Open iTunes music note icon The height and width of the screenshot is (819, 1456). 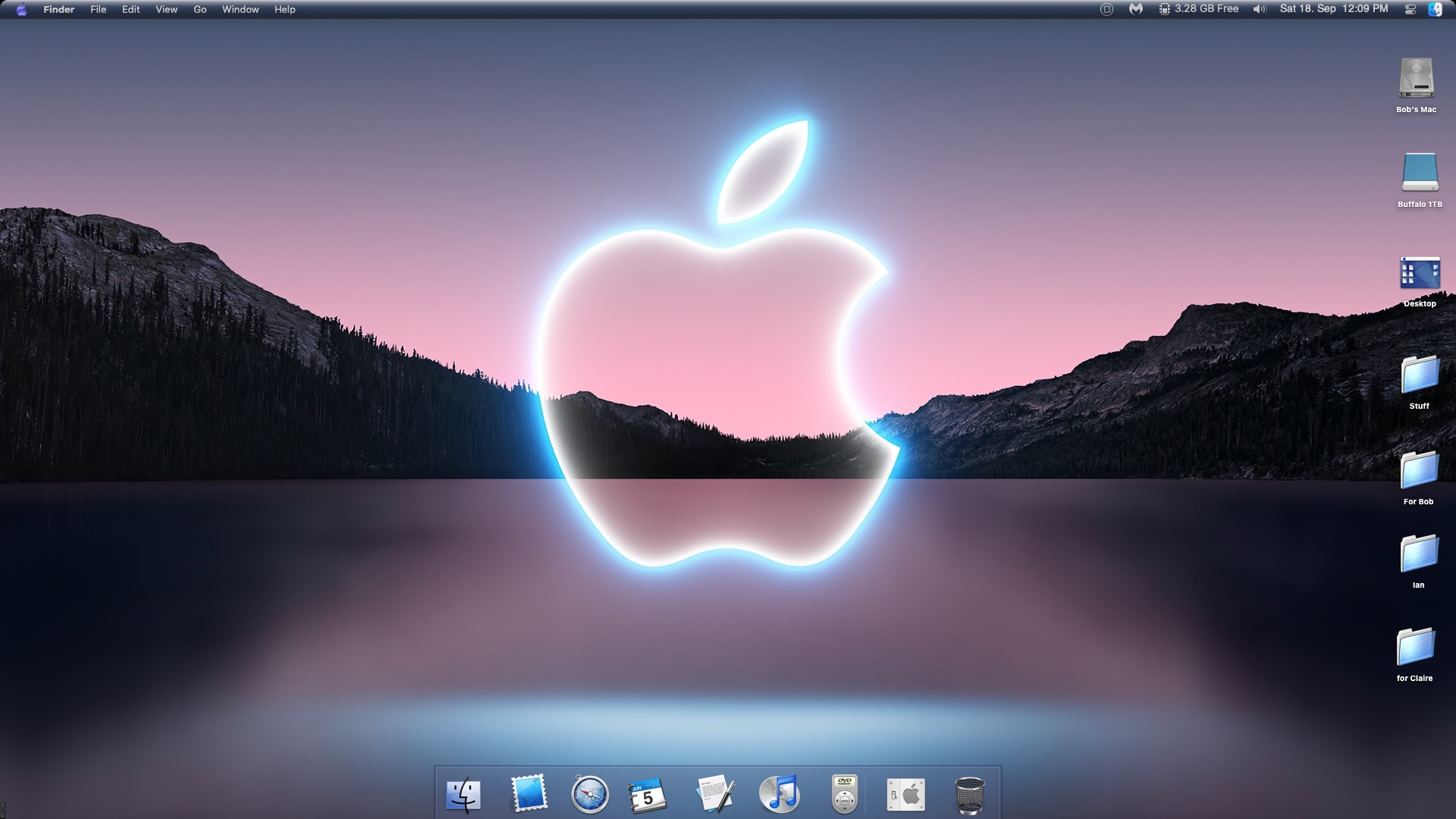point(780,794)
